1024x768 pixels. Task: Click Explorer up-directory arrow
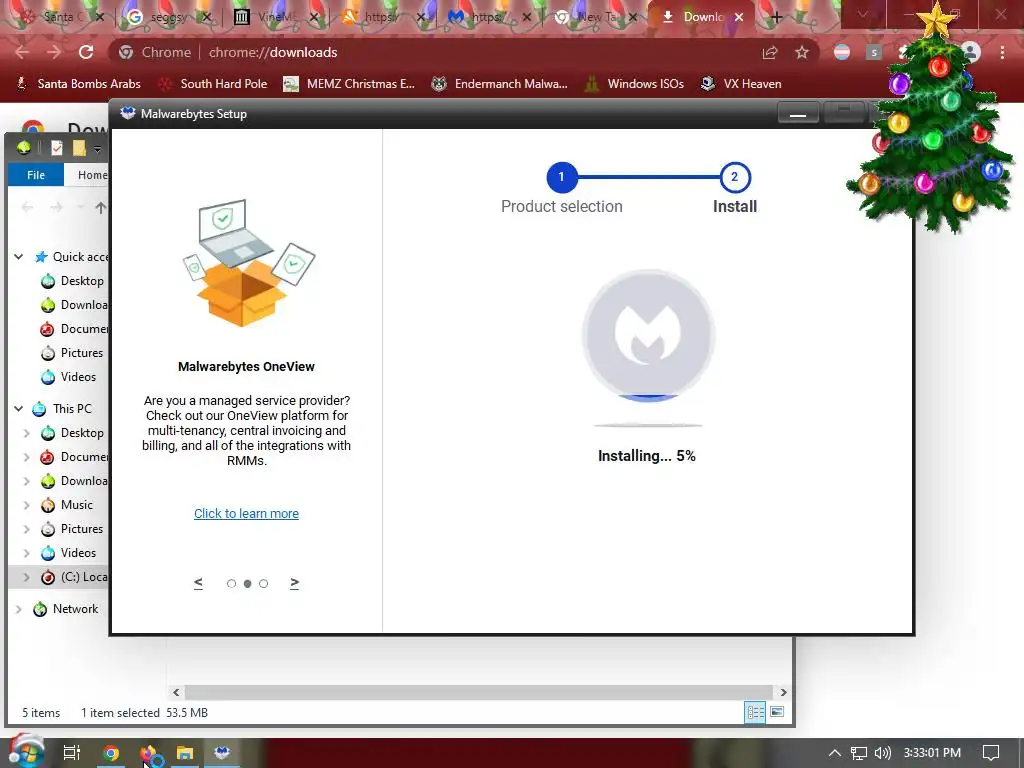tap(100, 208)
